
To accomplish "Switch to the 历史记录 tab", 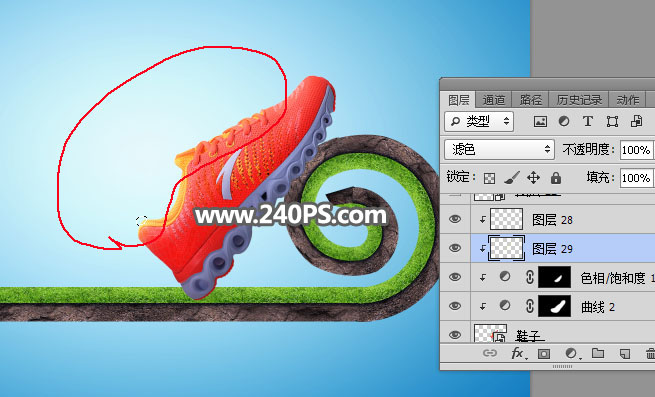I will coord(579,100).
